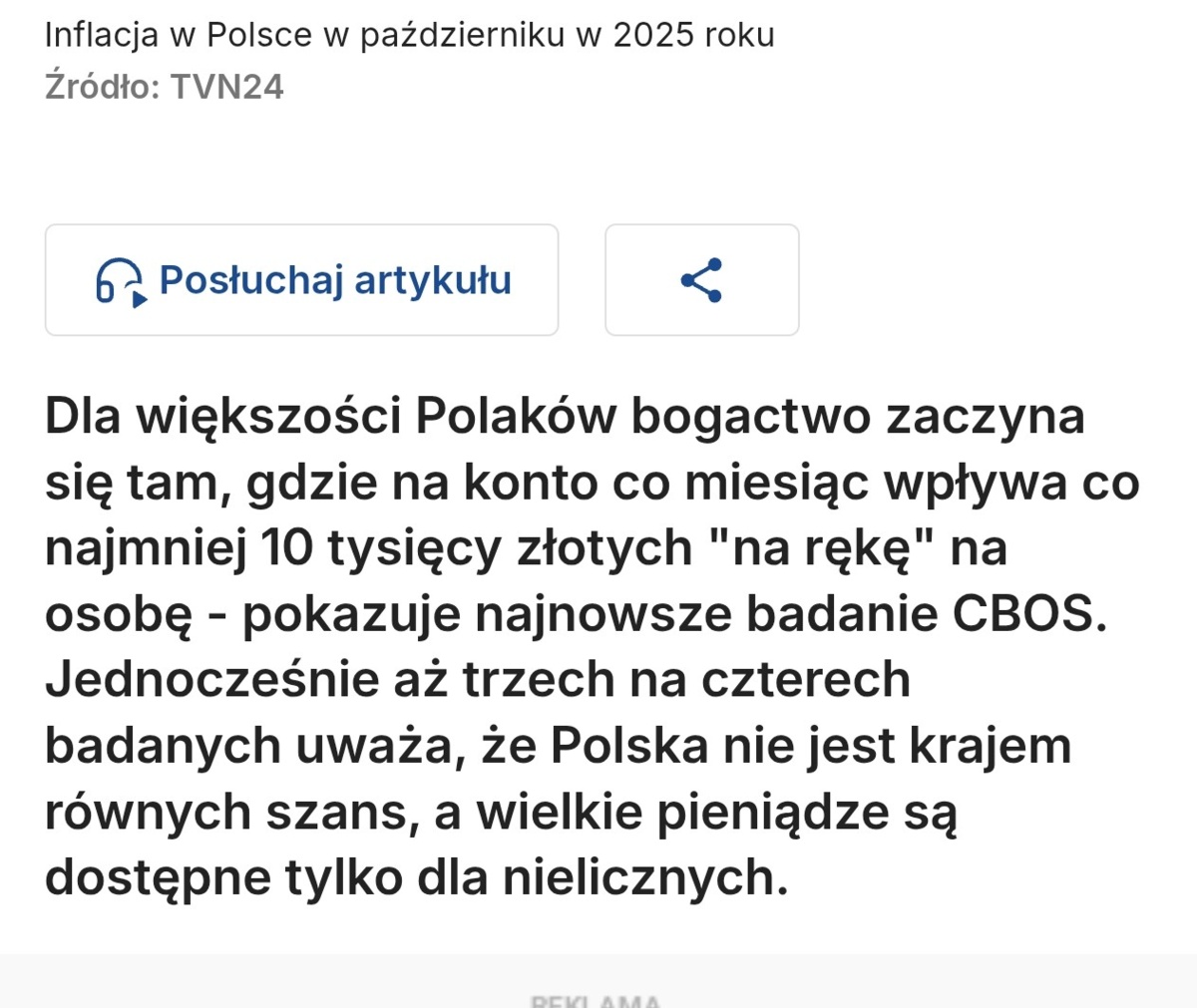The image size is (1197, 1008).
Task: Click the word "TVN24" in the source line
Action: [226, 87]
